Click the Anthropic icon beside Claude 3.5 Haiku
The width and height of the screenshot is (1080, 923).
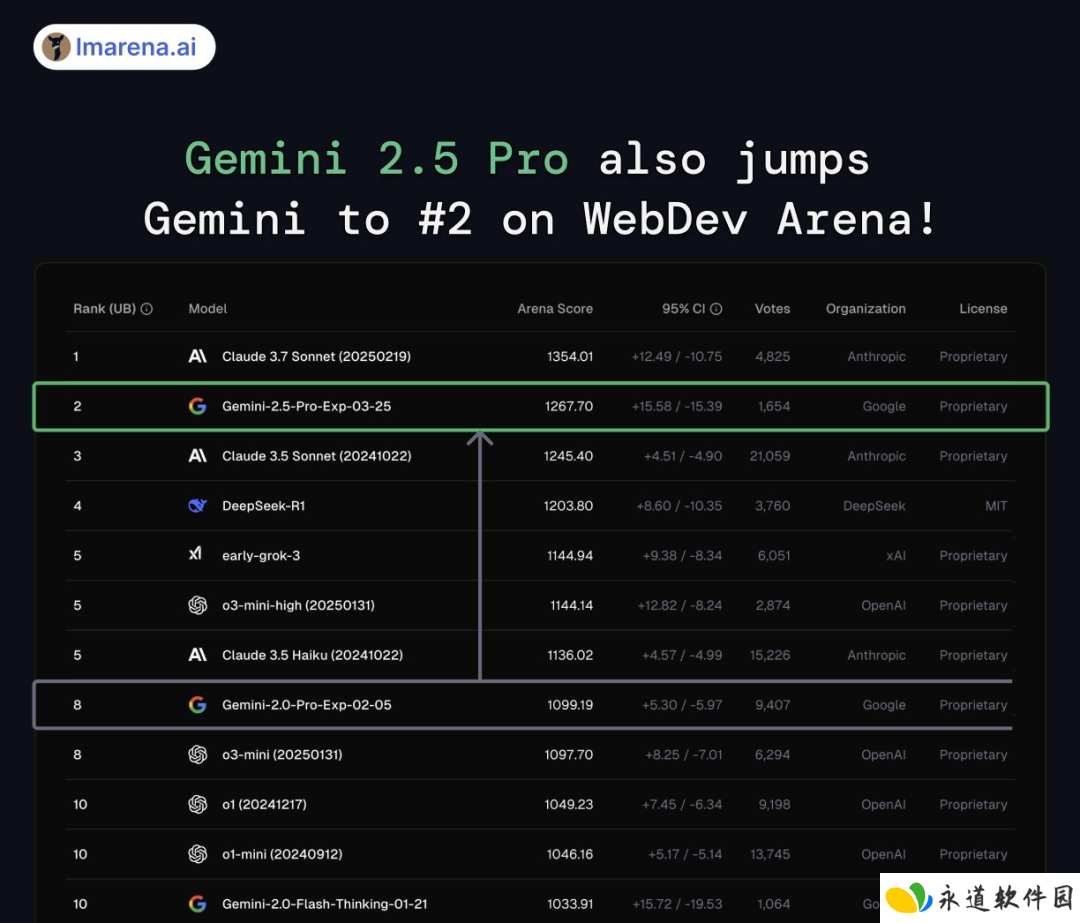pos(198,655)
